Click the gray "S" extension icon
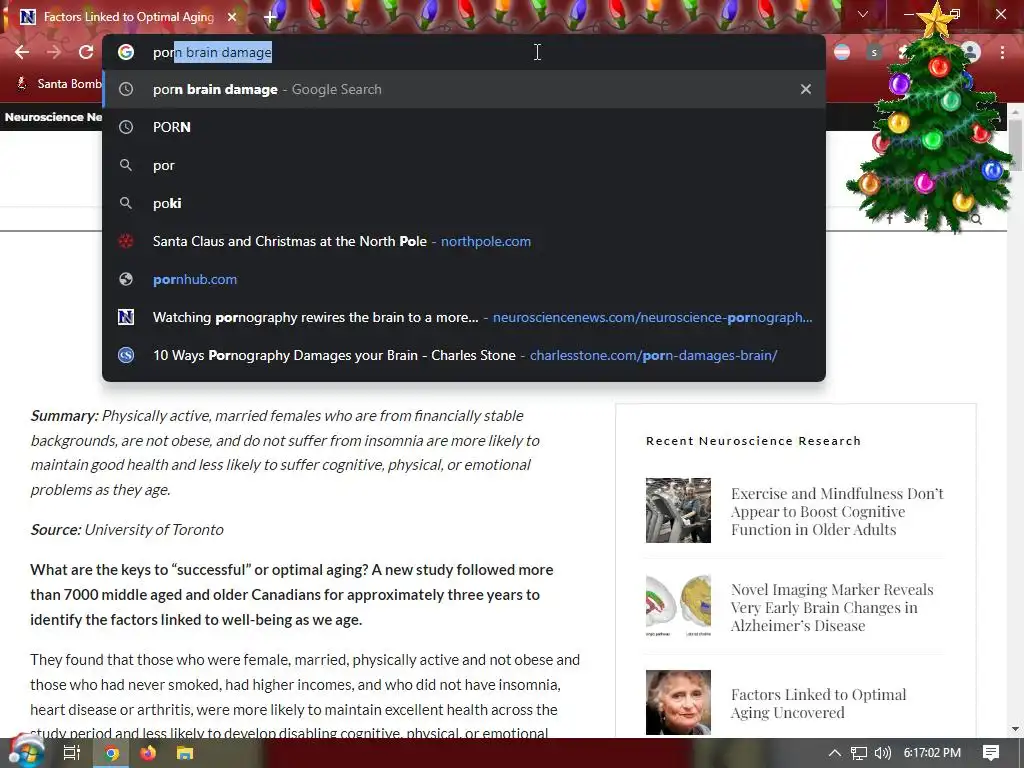Viewport: 1024px width, 768px height. 874,52
